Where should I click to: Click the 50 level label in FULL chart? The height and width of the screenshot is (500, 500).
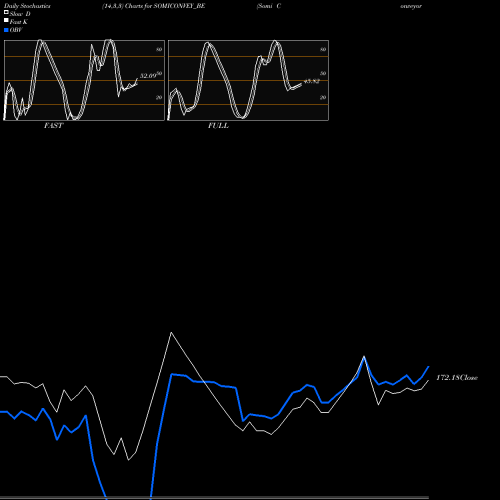pos(323,73)
